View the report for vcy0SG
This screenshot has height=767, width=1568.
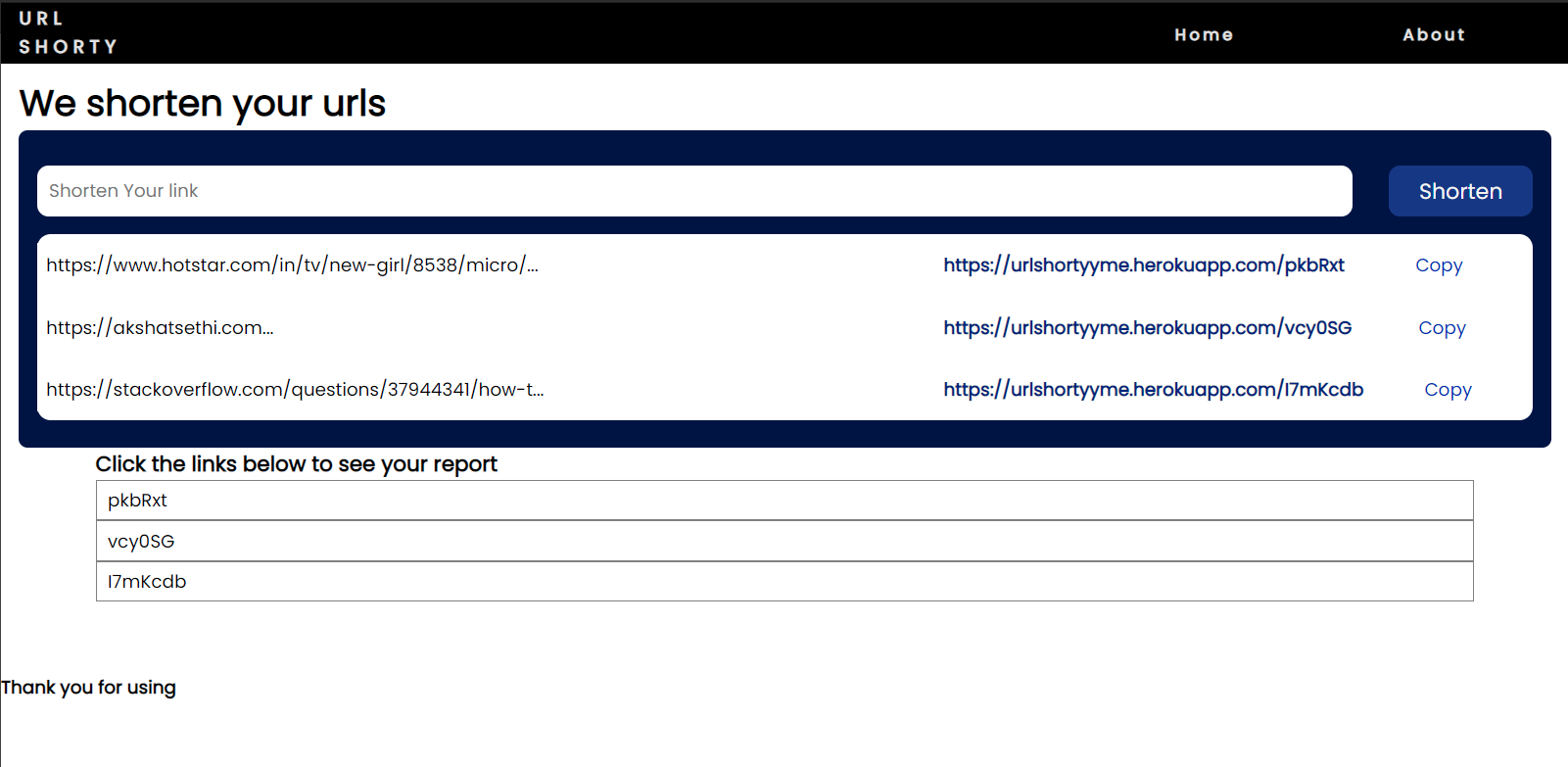pos(784,541)
